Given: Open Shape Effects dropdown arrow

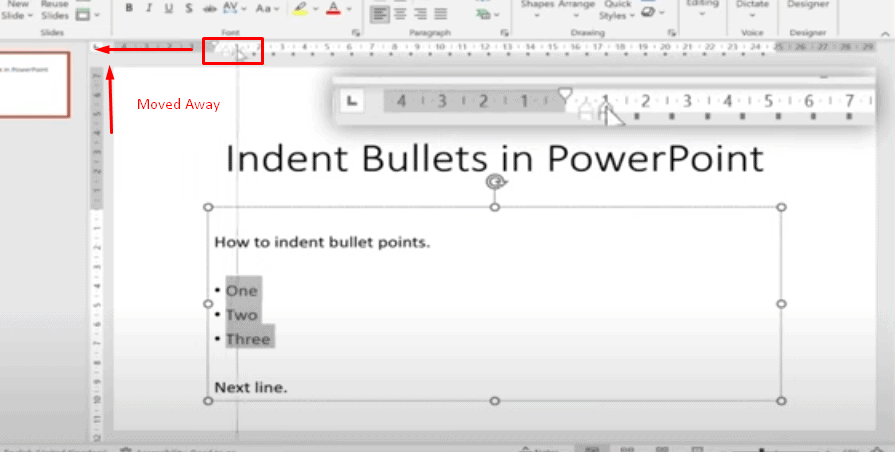Looking at the screenshot, I should [x=660, y=12].
